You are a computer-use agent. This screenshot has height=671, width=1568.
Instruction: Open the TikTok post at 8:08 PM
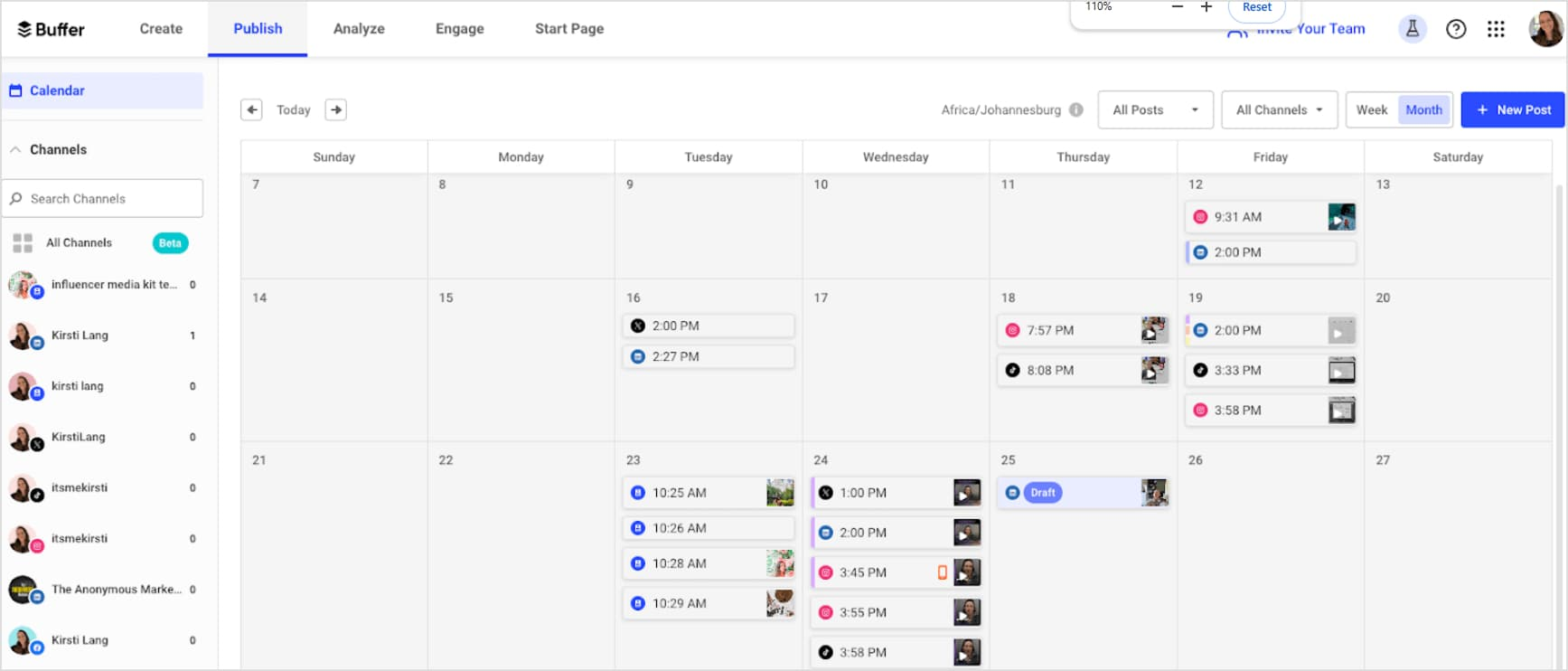click(x=1083, y=370)
